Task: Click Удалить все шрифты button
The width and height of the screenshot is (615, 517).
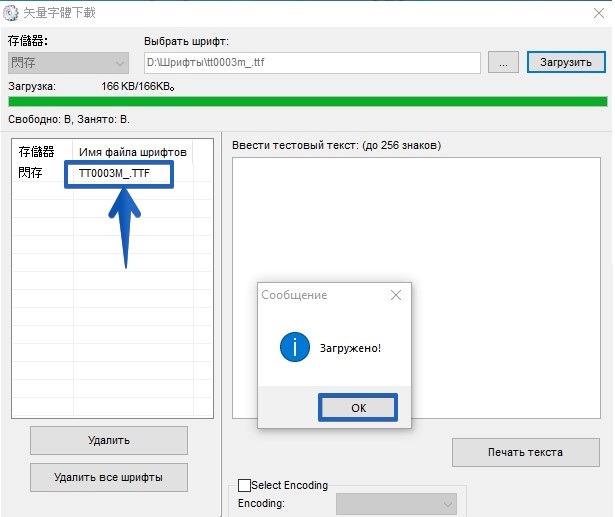Action: point(108,477)
